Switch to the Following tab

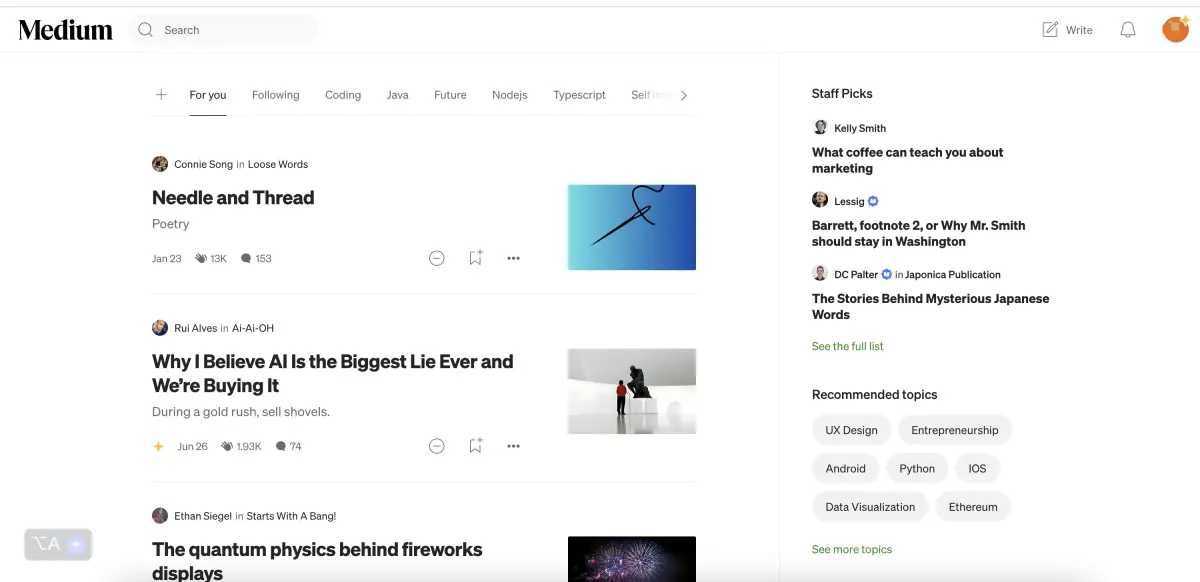click(276, 95)
